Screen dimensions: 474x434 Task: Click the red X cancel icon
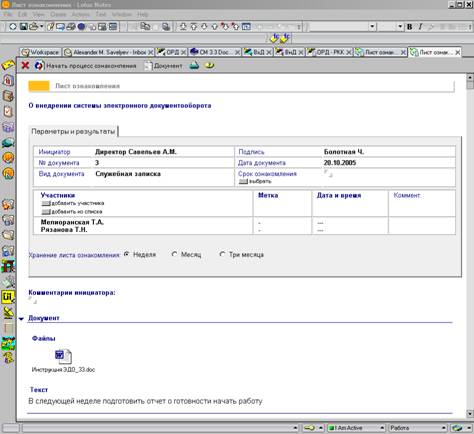click(x=25, y=65)
